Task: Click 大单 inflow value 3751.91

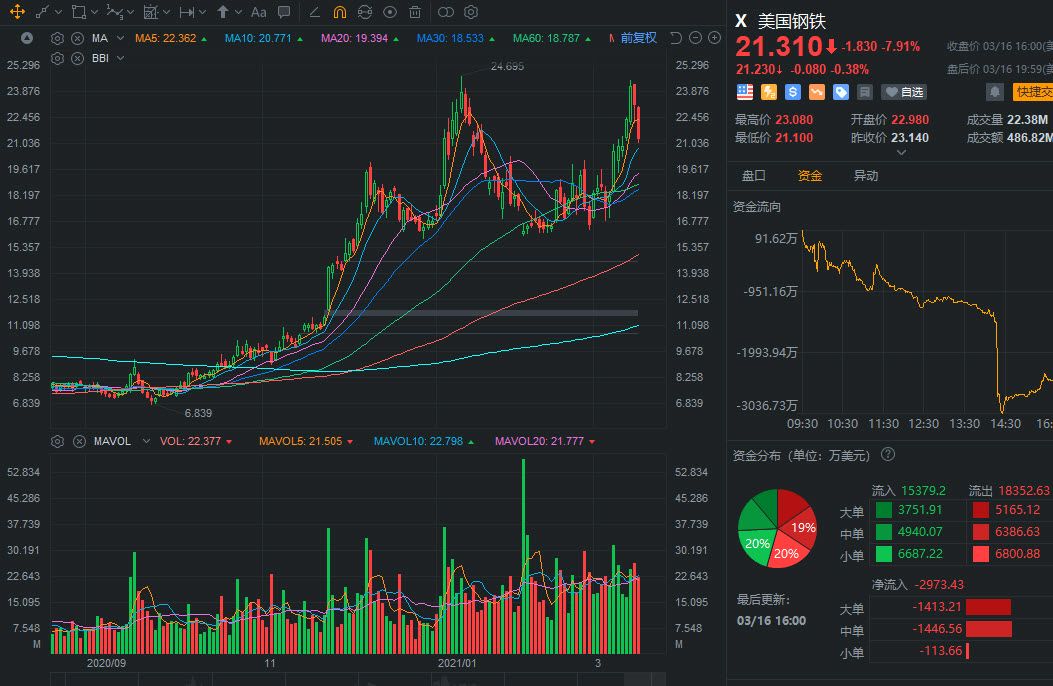Action: pos(919,510)
